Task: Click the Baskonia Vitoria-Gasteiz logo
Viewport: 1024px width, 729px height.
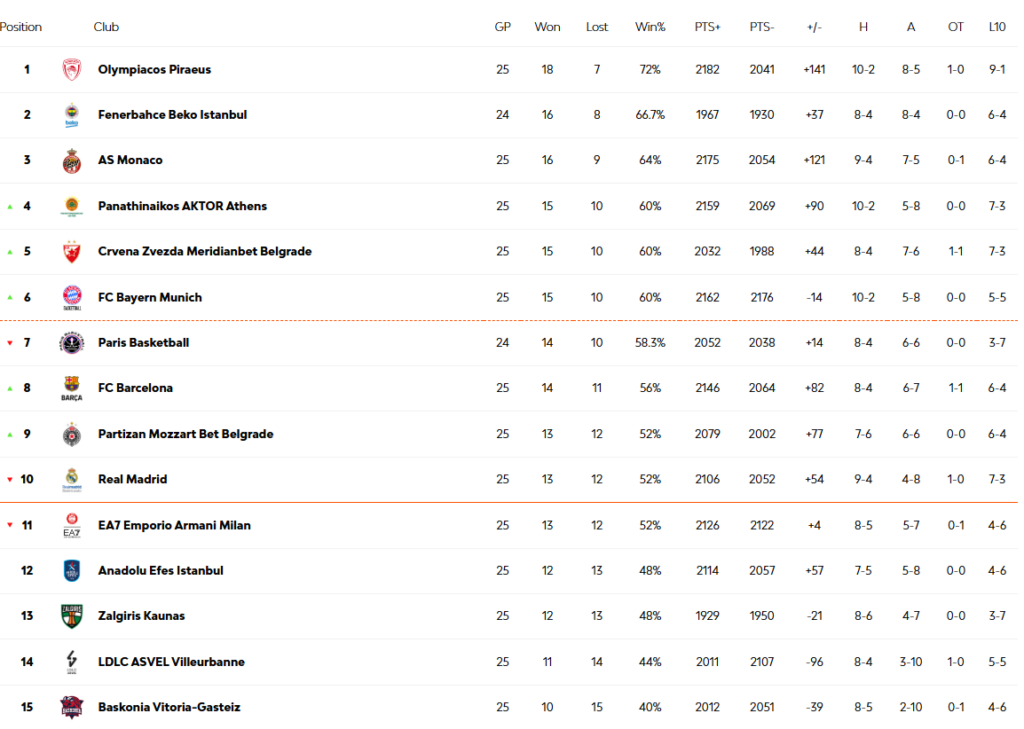Action: click(72, 707)
